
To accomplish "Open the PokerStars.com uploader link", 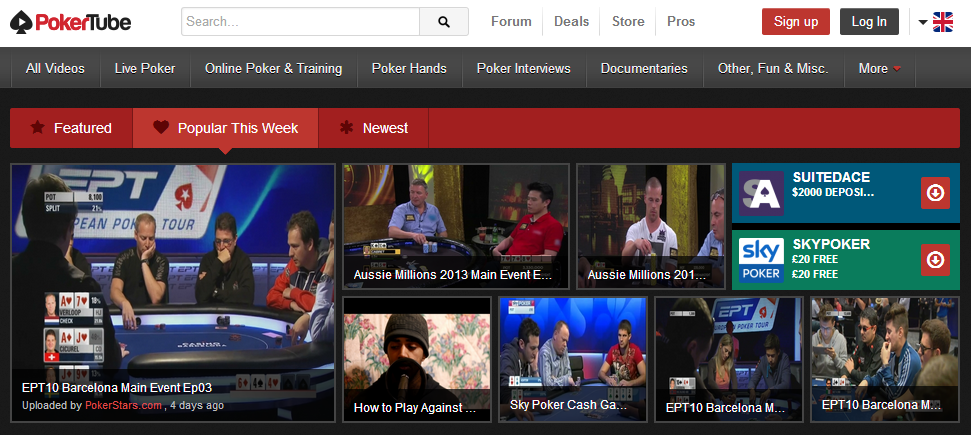I will 124,406.
